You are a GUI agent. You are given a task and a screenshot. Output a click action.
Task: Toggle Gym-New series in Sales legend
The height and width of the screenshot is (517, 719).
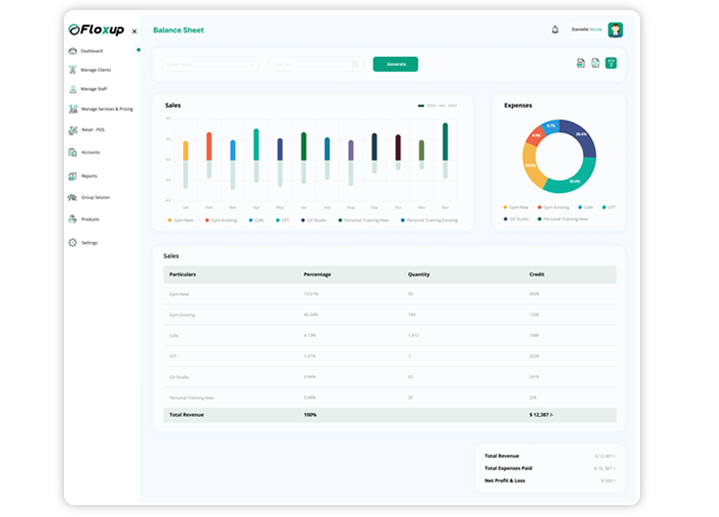(x=180, y=219)
